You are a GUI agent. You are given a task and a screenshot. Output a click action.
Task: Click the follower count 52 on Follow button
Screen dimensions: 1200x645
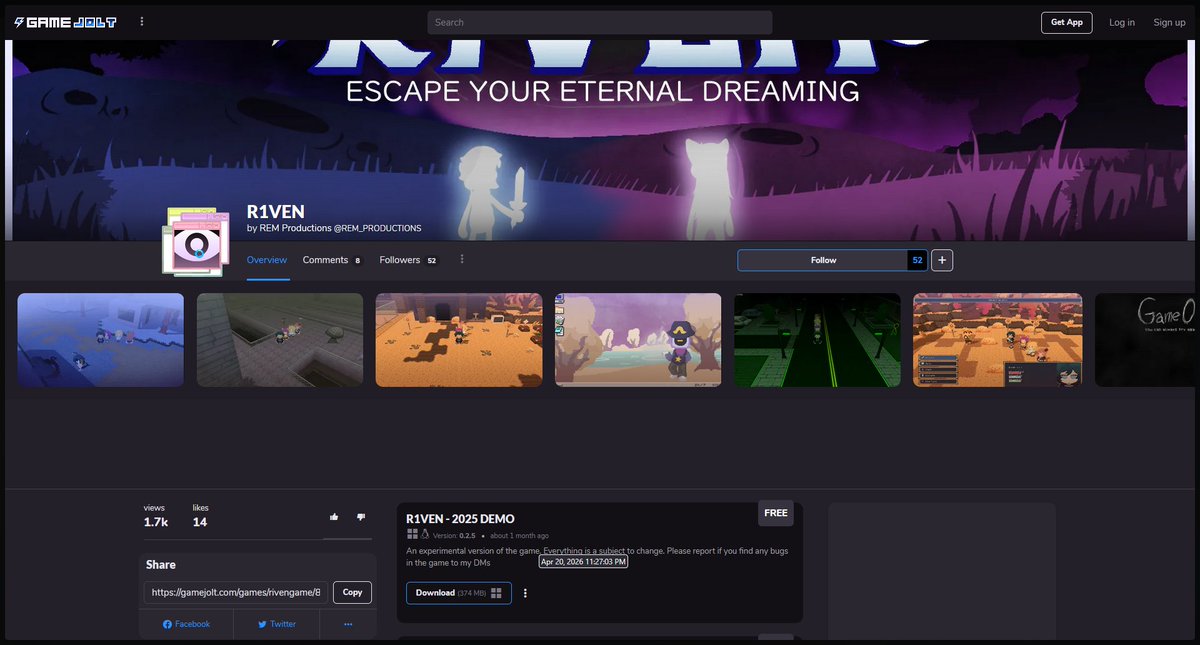[x=917, y=260]
